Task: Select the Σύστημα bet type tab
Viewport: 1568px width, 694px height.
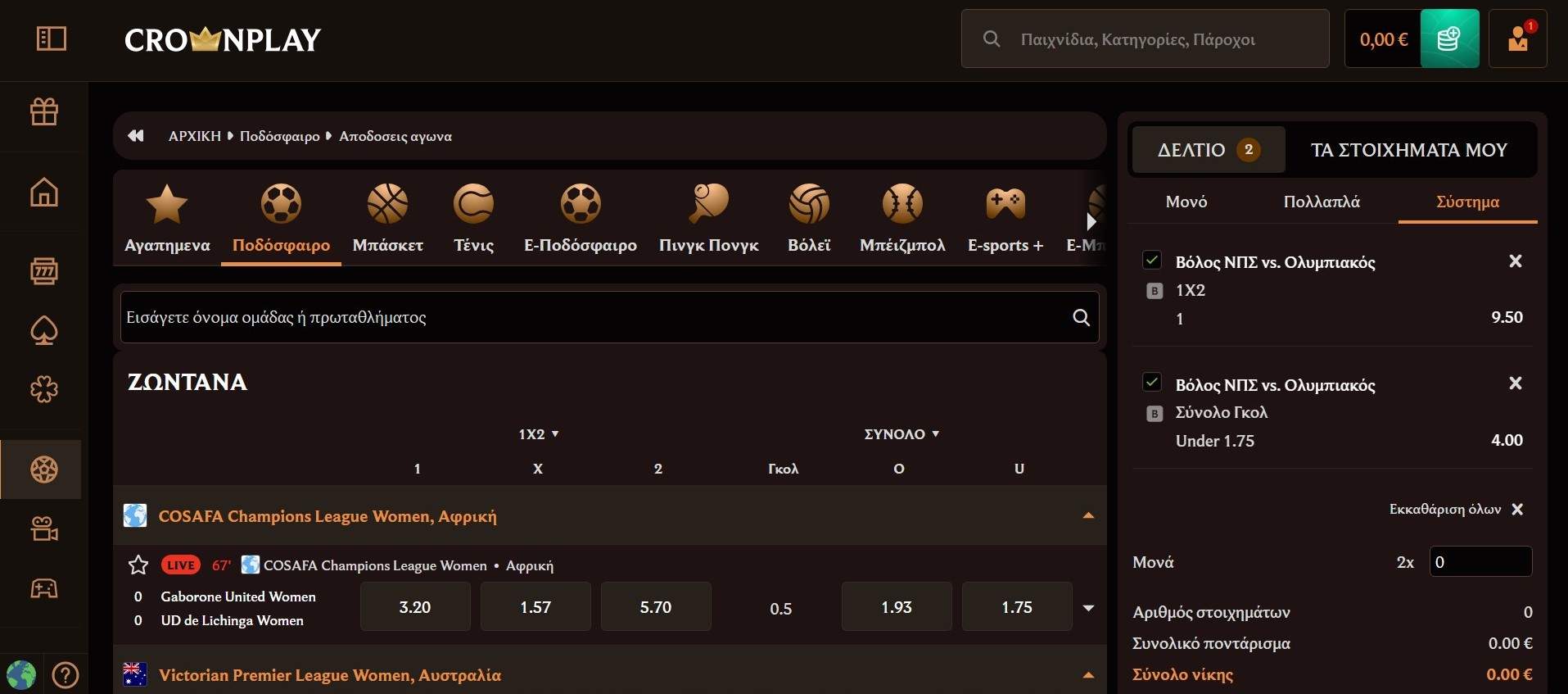Action: click(x=1468, y=202)
